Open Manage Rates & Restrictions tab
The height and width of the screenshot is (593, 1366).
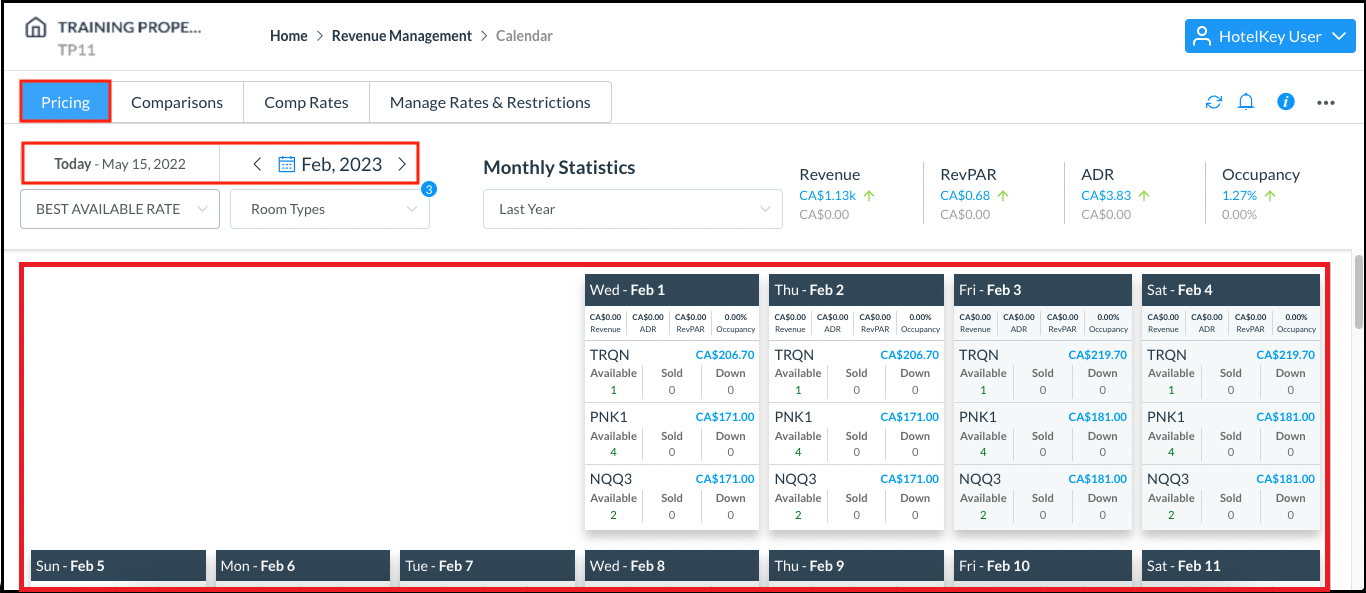point(490,102)
